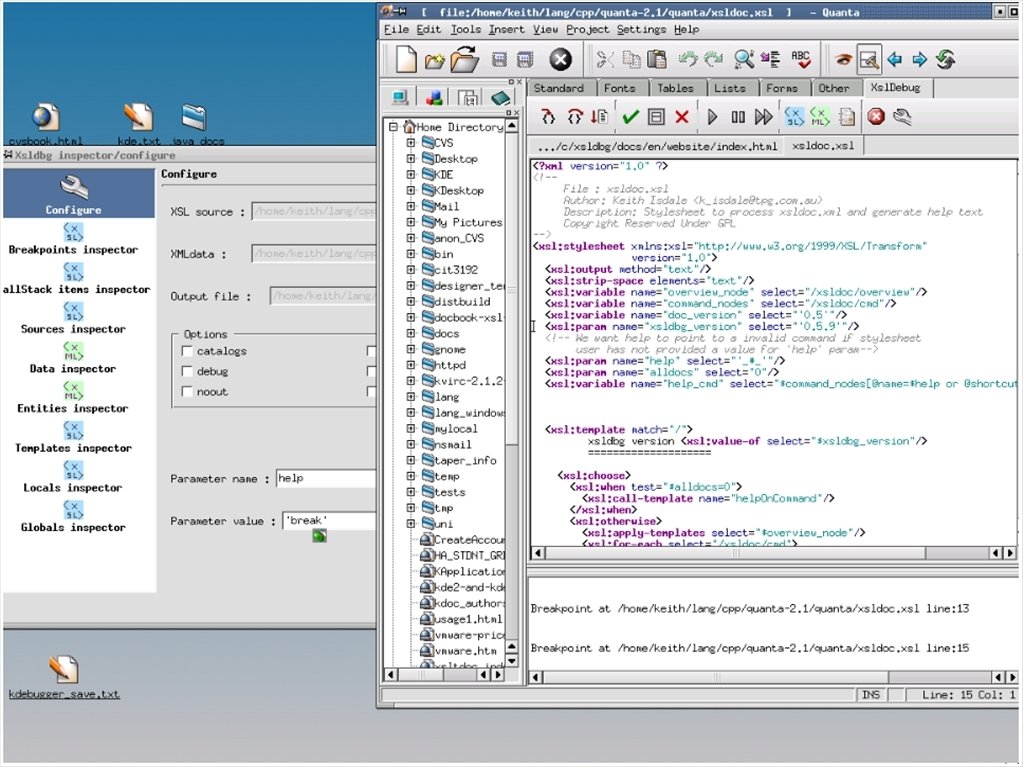Switch to the xsldoc.xsl document tab
The width and height of the screenshot is (1023, 767).
(x=823, y=145)
